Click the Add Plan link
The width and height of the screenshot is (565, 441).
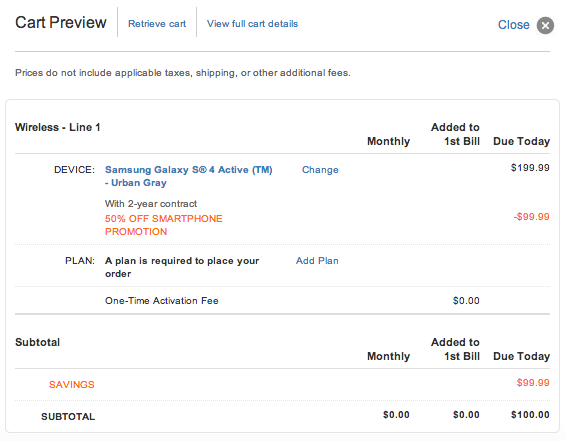click(x=317, y=260)
